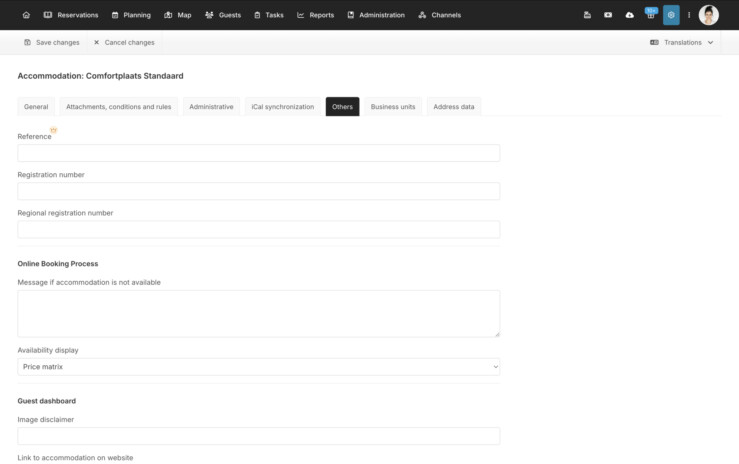Click the cloud upload icon
739x464 pixels.
629,15
